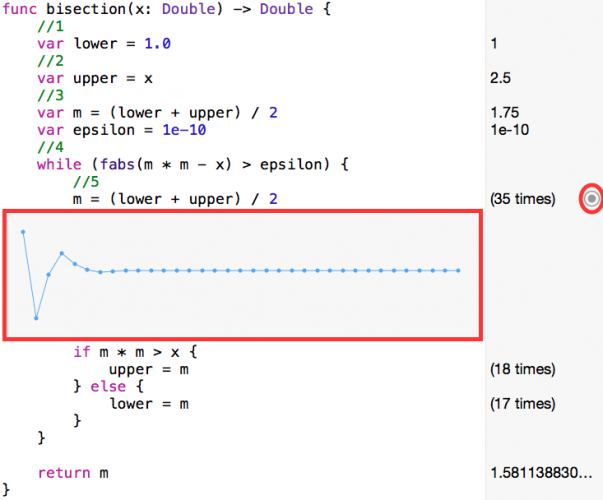Place cursor on "var epsilon = 1e-10" code line
This screenshot has width=603, height=500.
pos(122,130)
